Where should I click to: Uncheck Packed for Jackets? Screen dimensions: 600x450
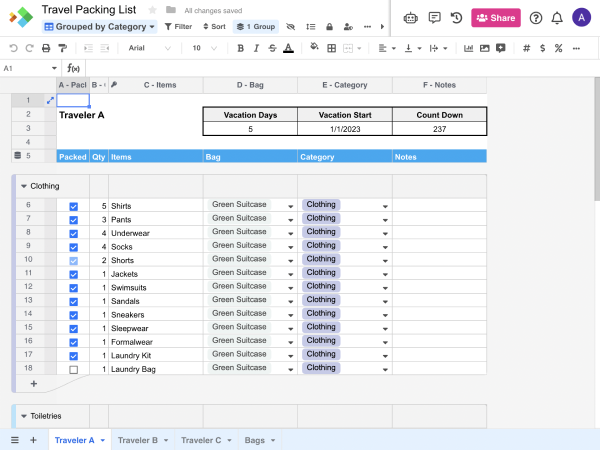(73, 274)
